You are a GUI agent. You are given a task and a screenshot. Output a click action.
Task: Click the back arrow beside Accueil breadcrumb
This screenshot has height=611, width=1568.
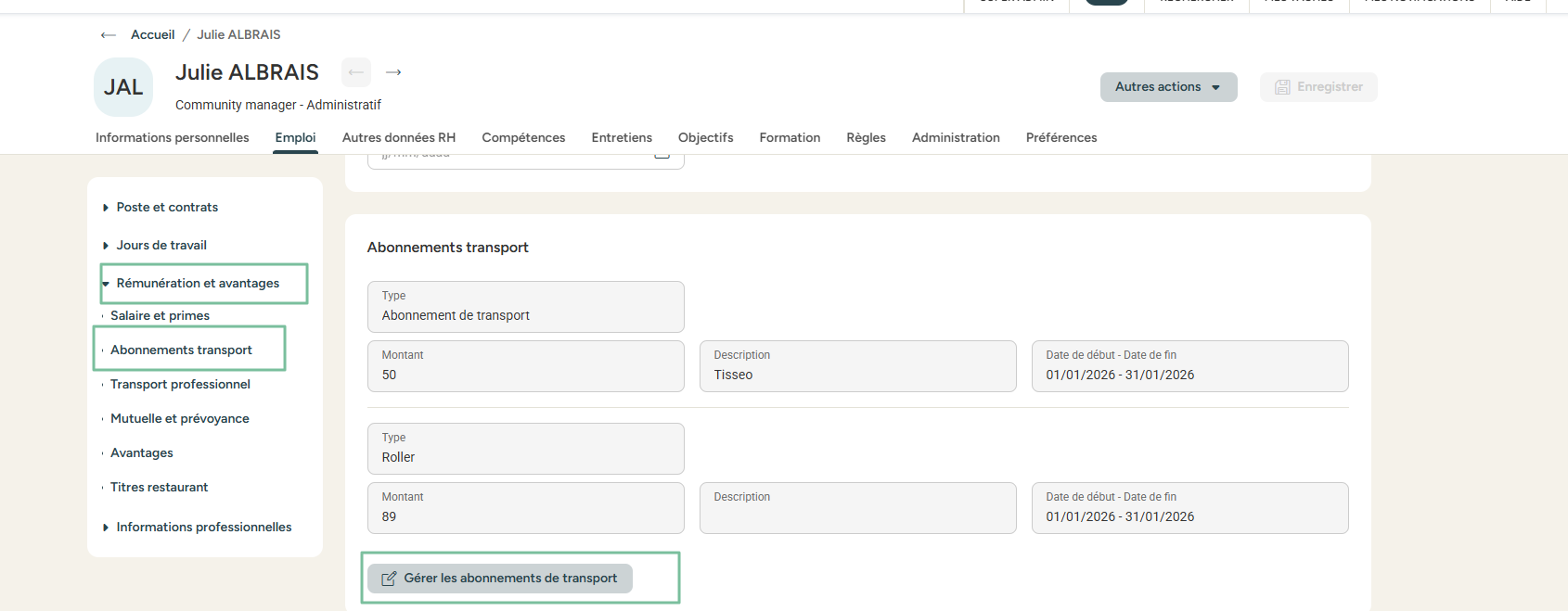109,35
